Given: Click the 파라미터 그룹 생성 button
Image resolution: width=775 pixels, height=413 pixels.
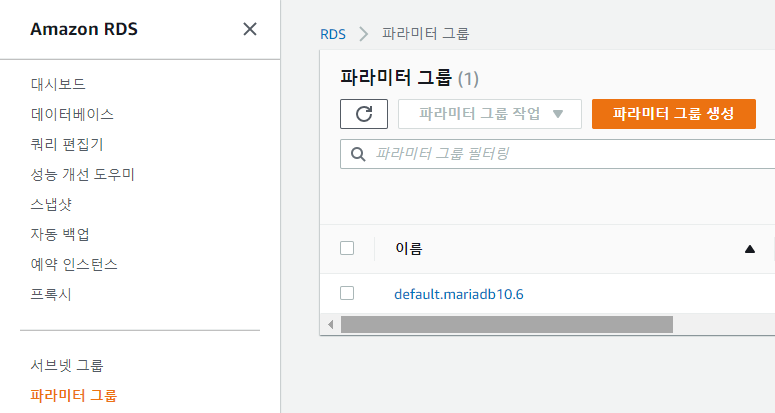Looking at the screenshot, I should [x=674, y=114].
